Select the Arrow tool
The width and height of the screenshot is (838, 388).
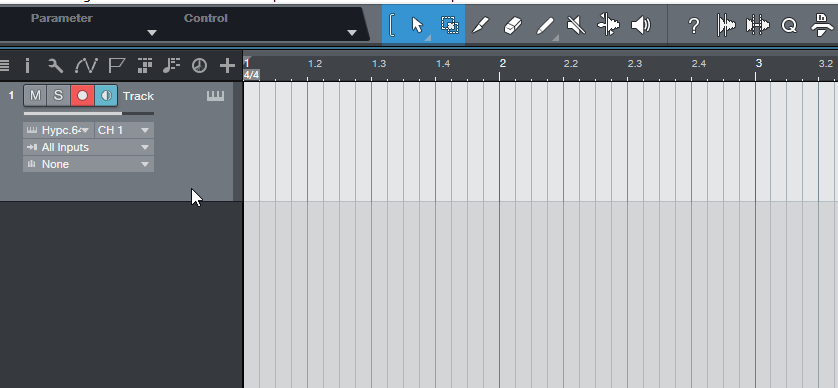tap(417, 25)
